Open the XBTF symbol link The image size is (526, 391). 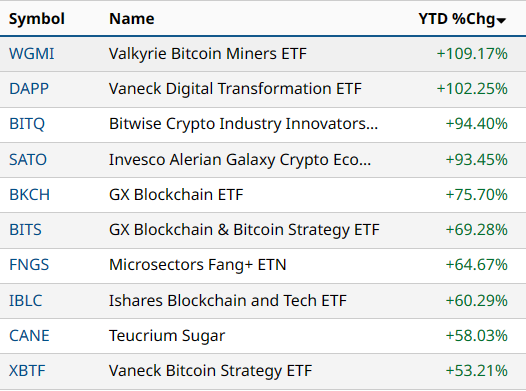coord(27,371)
